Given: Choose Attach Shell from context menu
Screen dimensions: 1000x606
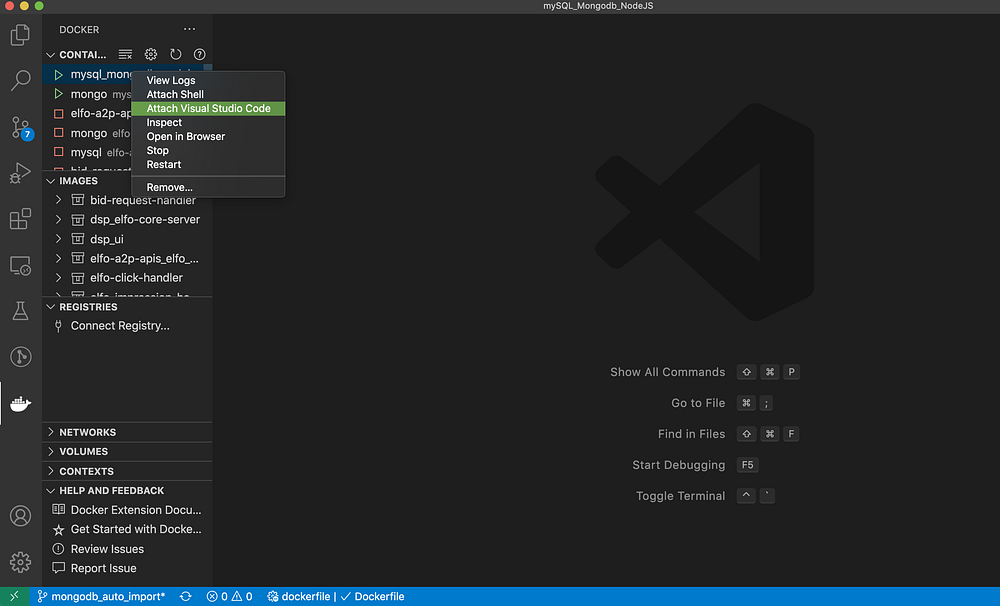Looking at the screenshot, I should pyautogui.click(x=208, y=94).
